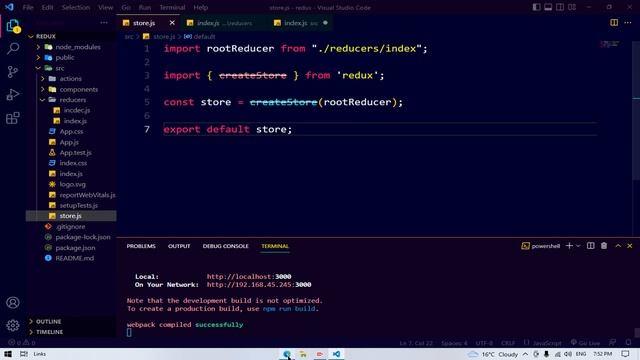Open the Windows Start menu
This screenshot has height=360, width=640.
pos(8,354)
